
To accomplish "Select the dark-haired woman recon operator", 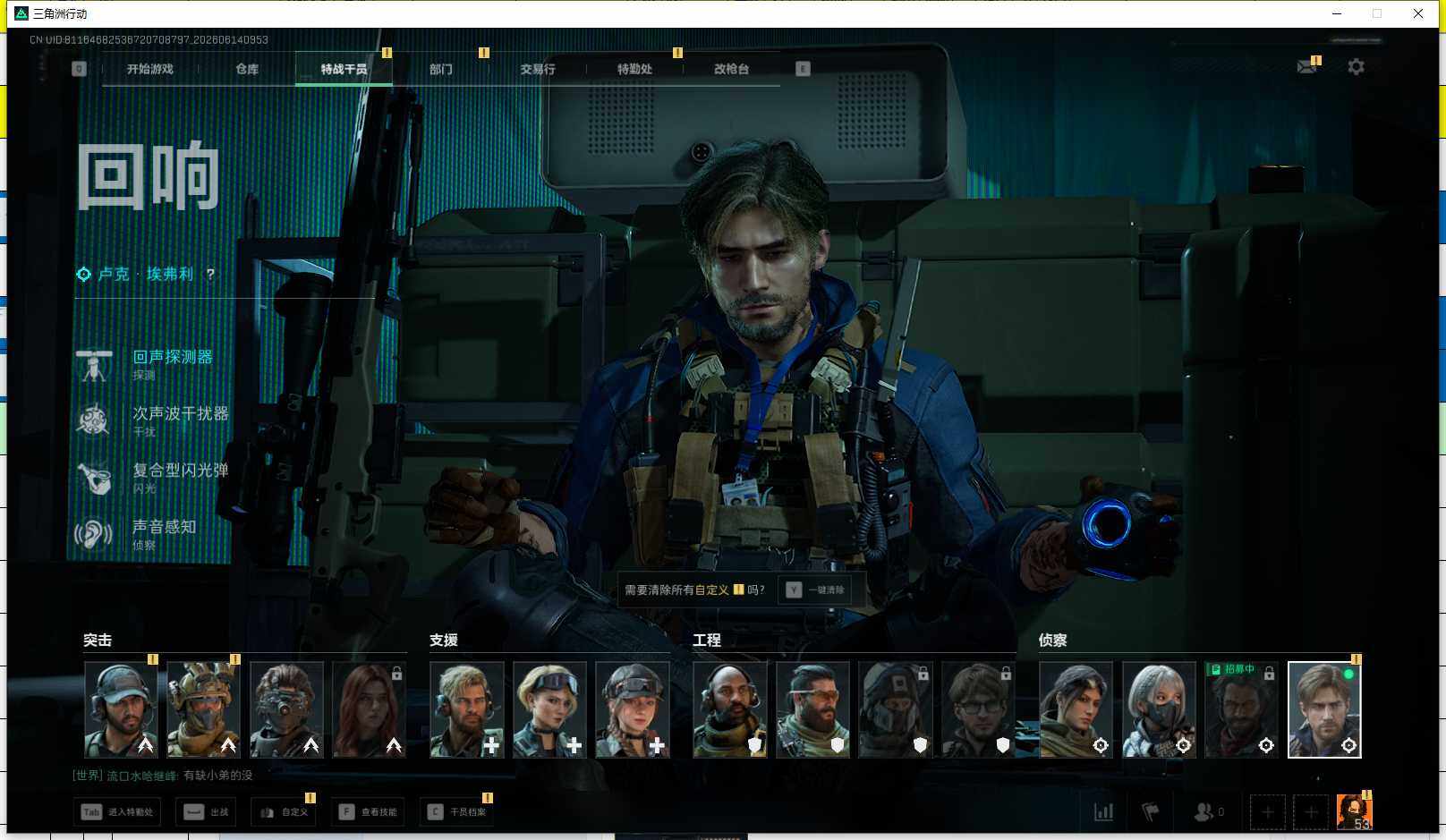I will tap(1076, 709).
